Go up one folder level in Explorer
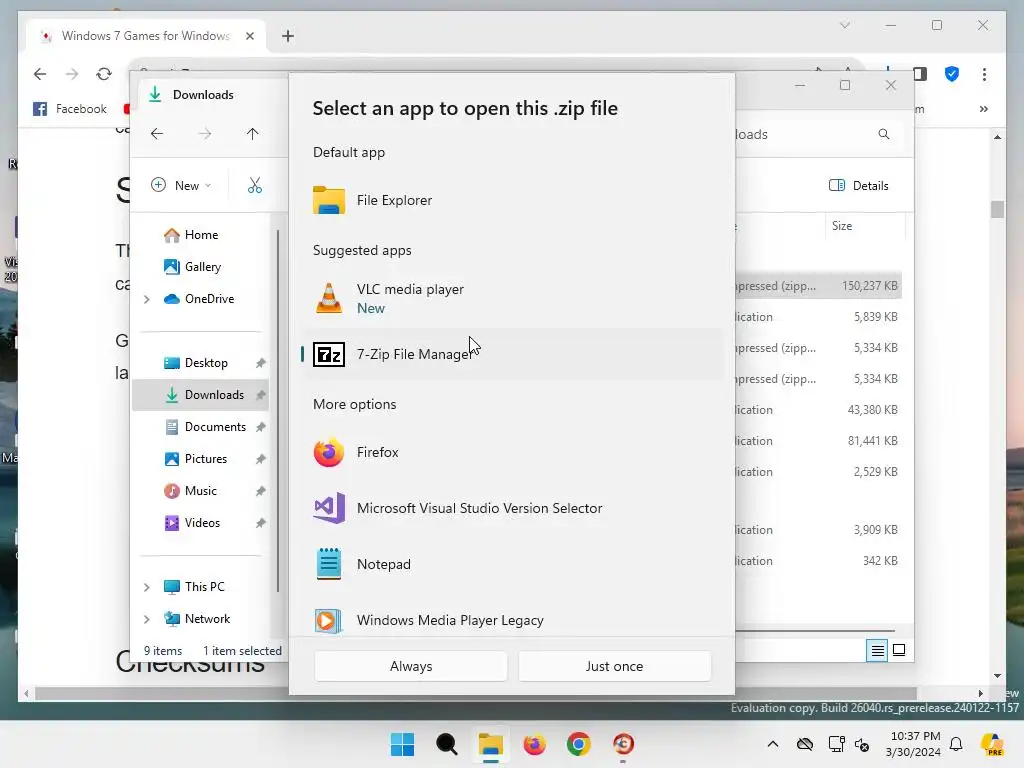Viewport: 1024px width, 768px height. pyautogui.click(x=253, y=134)
